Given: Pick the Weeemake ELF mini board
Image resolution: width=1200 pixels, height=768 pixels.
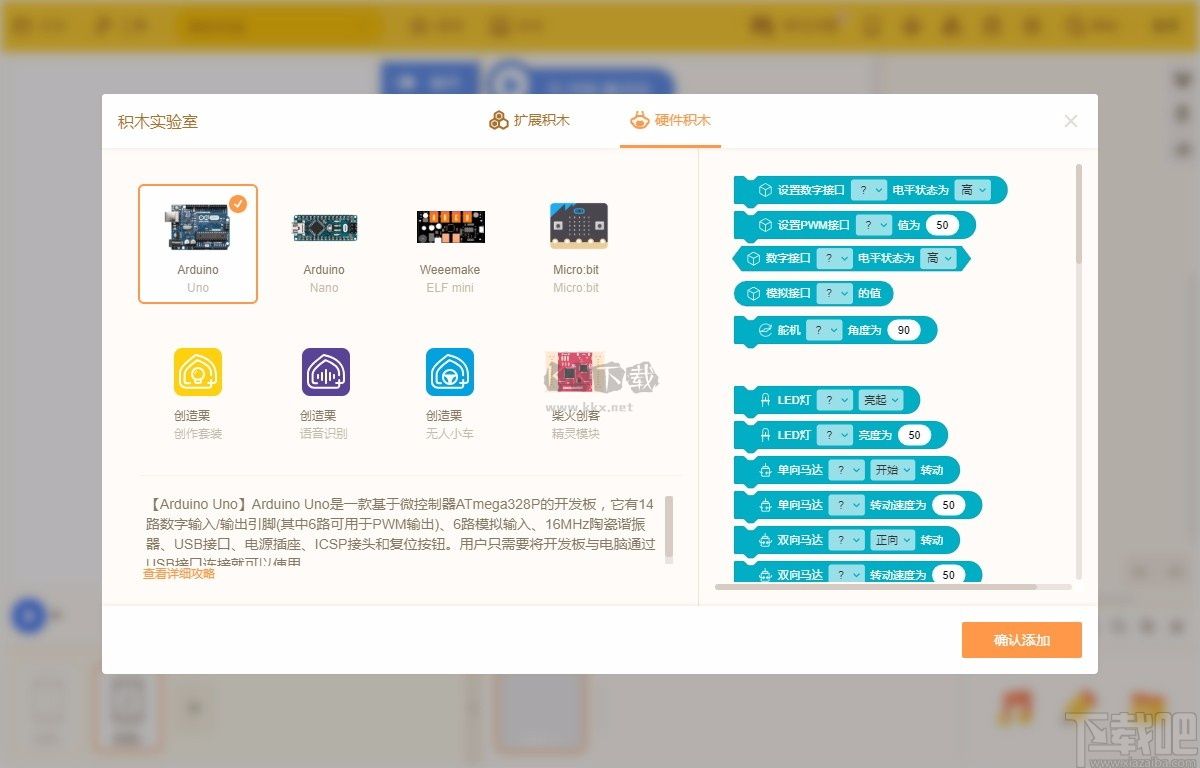Looking at the screenshot, I should coord(450,227).
